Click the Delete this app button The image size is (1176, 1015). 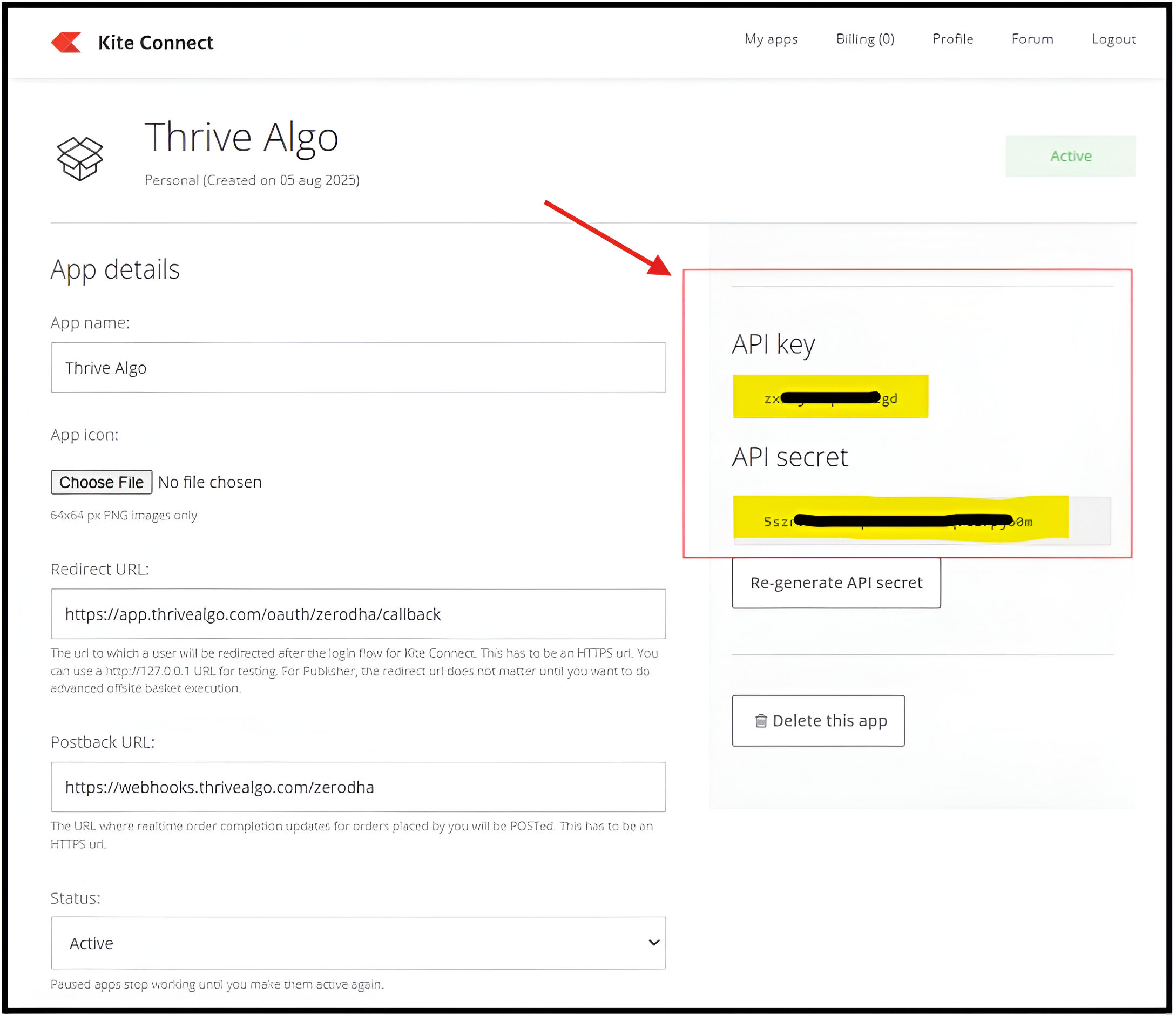[x=818, y=721]
